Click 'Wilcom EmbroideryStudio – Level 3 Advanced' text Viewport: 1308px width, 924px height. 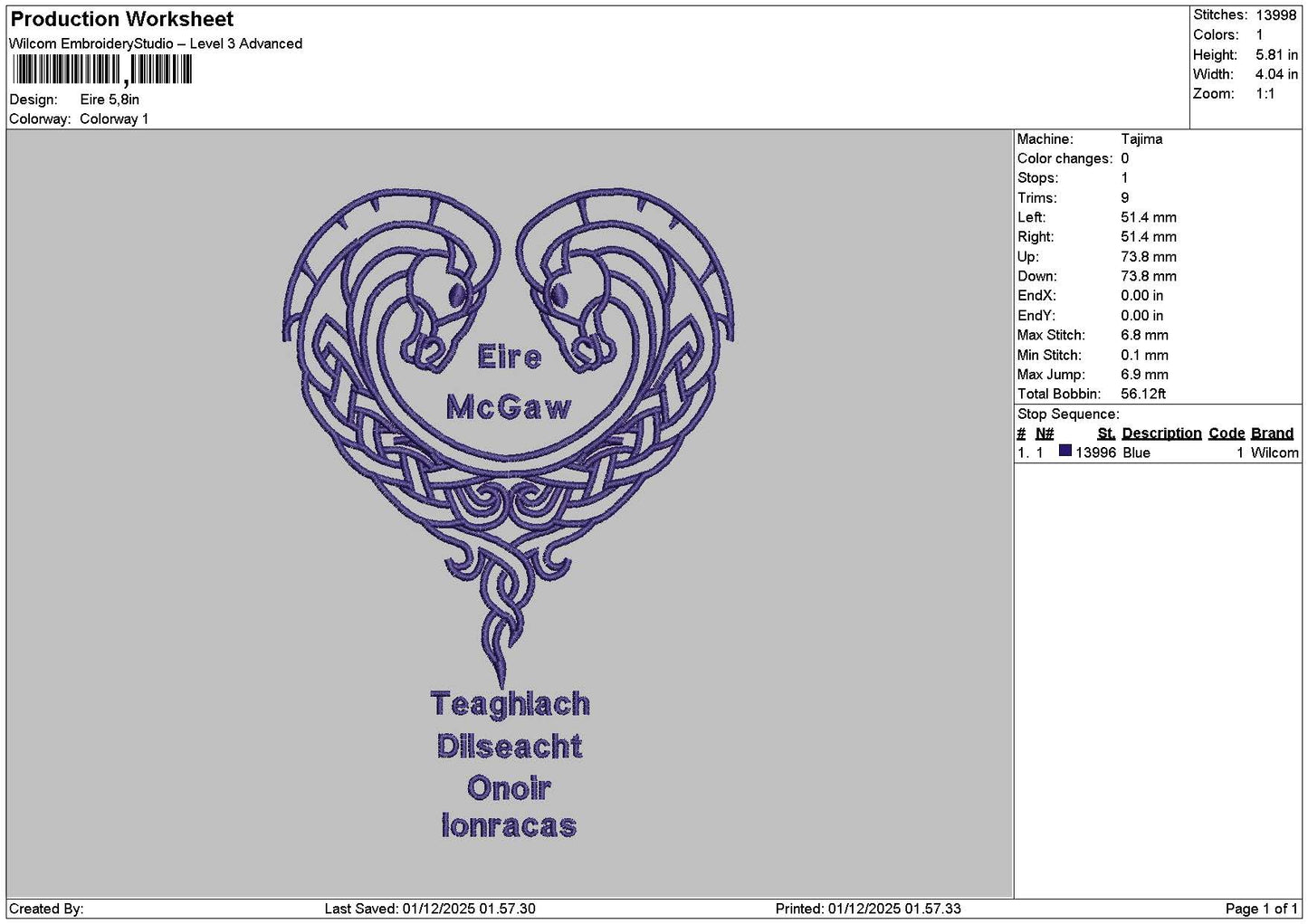pyautogui.click(x=156, y=43)
